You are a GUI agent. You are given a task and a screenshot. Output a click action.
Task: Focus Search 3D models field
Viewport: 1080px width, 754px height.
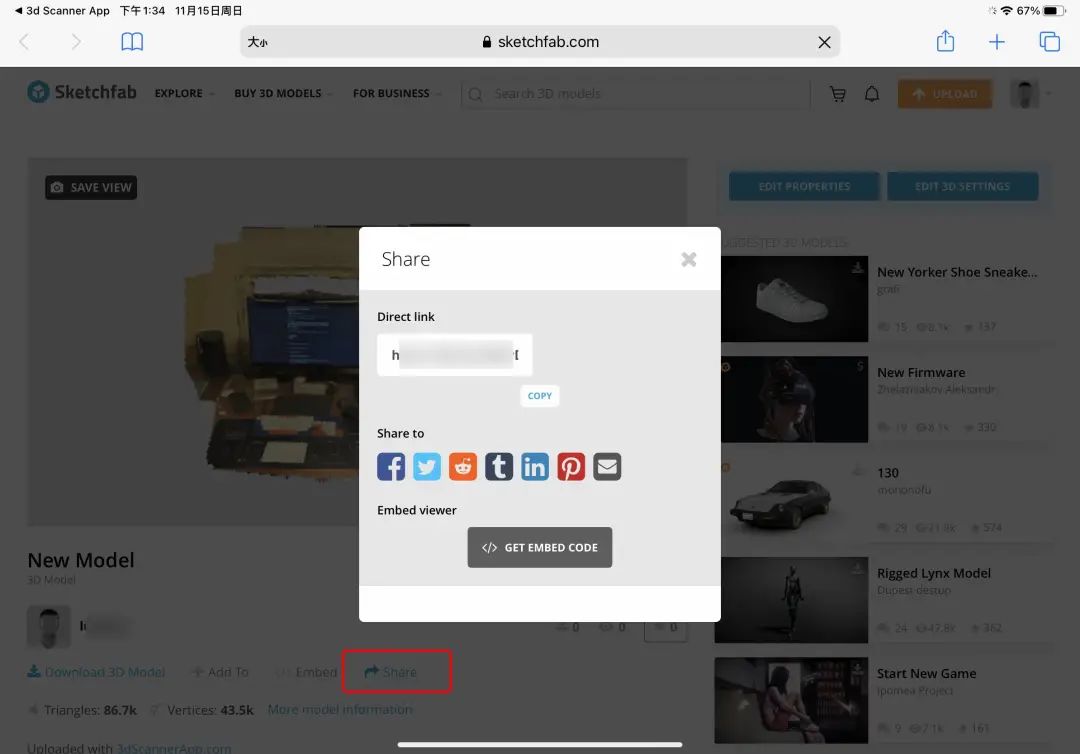click(635, 94)
